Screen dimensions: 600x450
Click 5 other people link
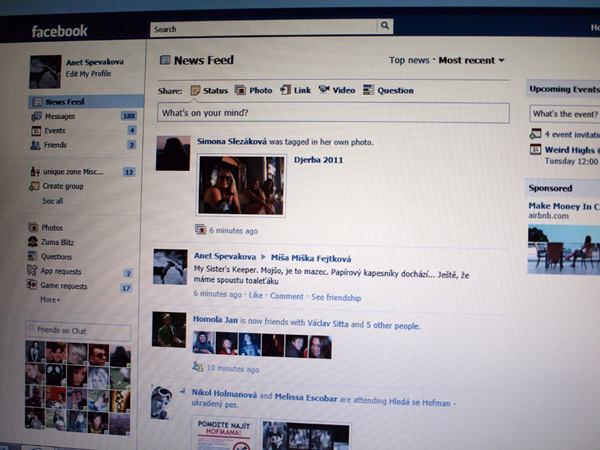pyautogui.click(x=393, y=325)
